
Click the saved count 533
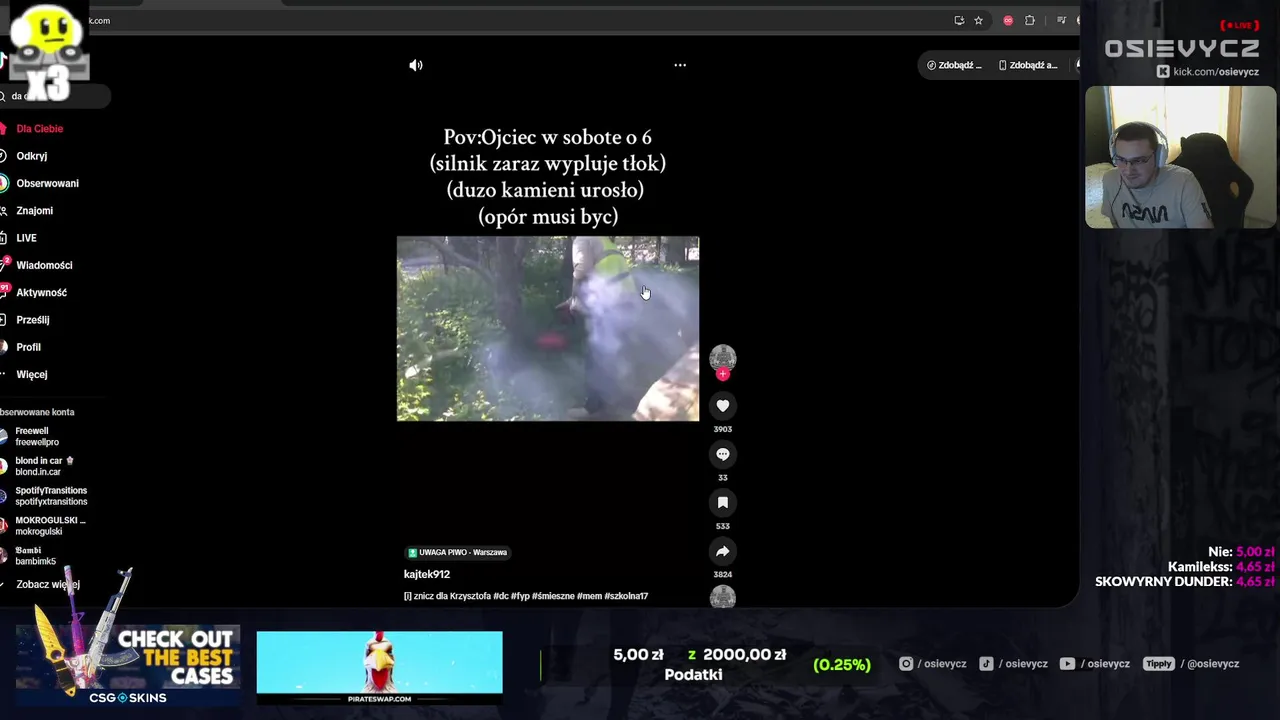click(x=723, y=526)
